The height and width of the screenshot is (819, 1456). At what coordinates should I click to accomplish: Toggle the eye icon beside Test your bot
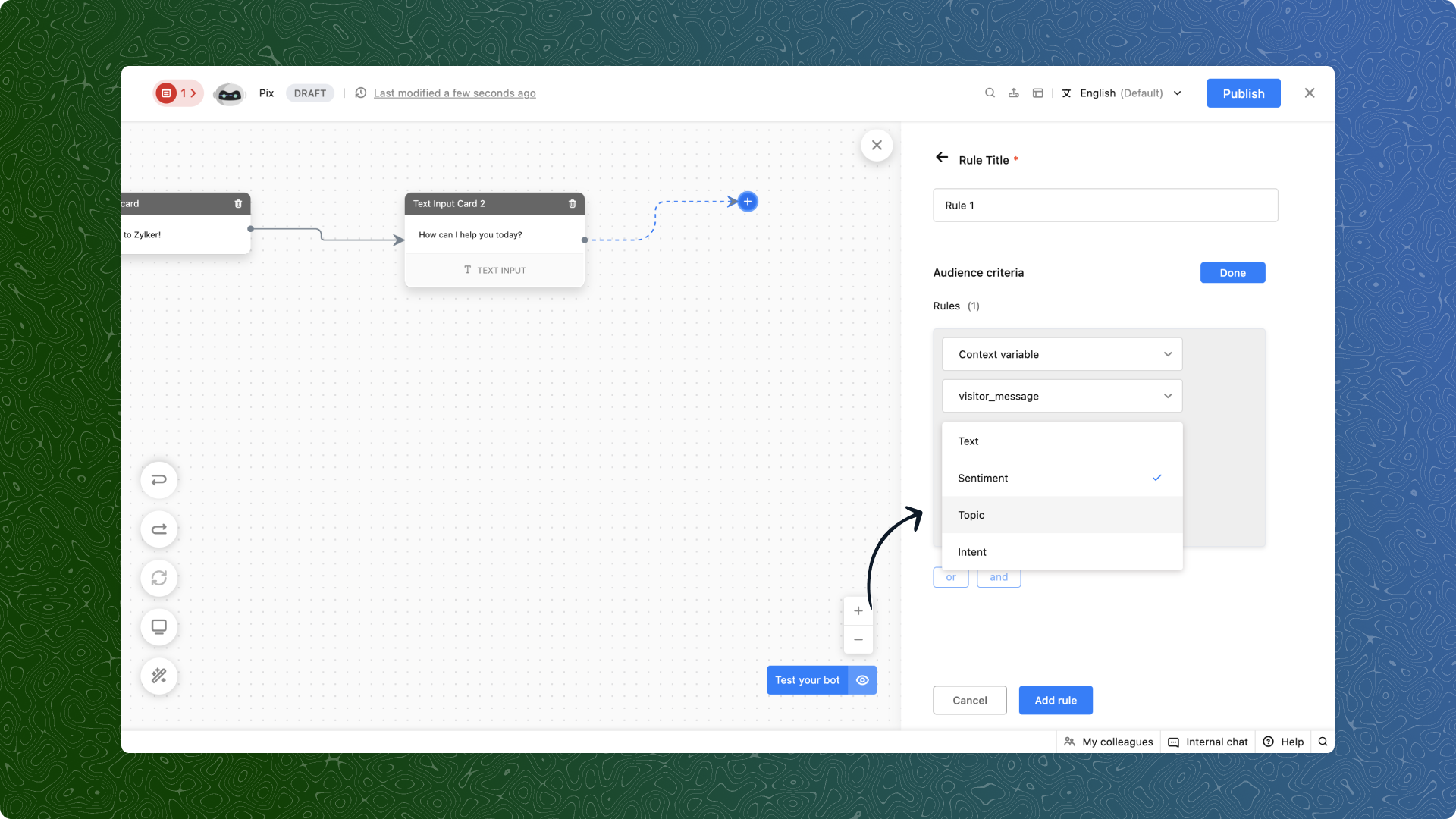coord(862,680)
